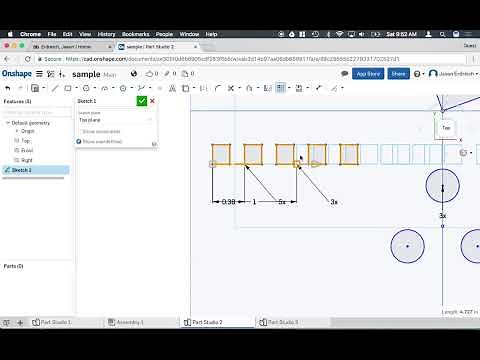Select Sketch 1 in feature list
This screenshot has height=360, width=480.
pyautogui.click(x=36, y=170)
